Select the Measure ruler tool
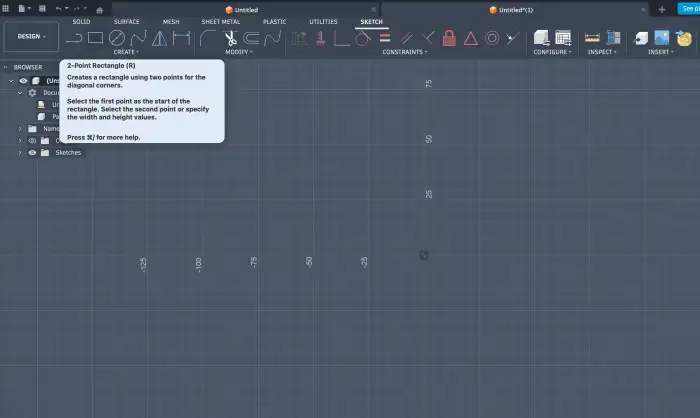Image resolution: width=700 pixels, height=418 pixels. click(592, 38)
